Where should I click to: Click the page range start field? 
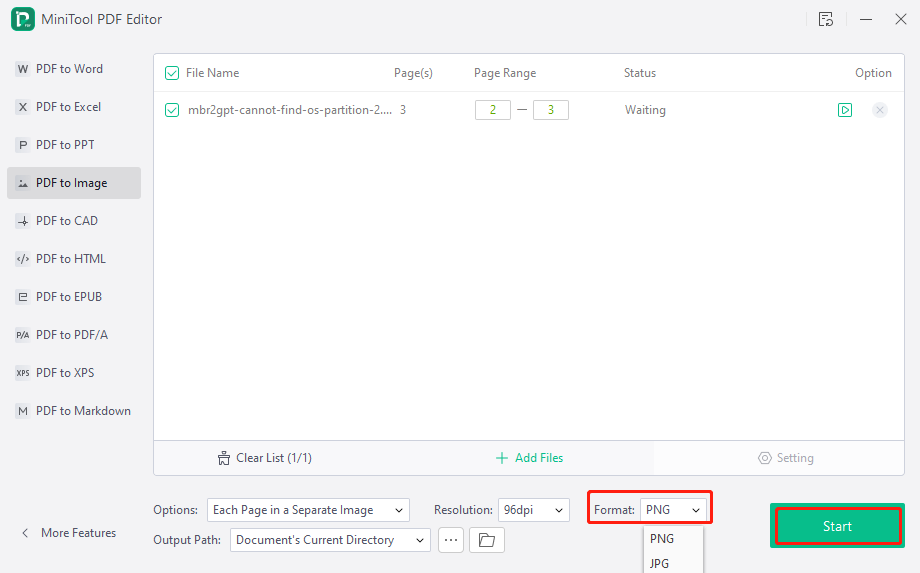click(x=492, y=110)
